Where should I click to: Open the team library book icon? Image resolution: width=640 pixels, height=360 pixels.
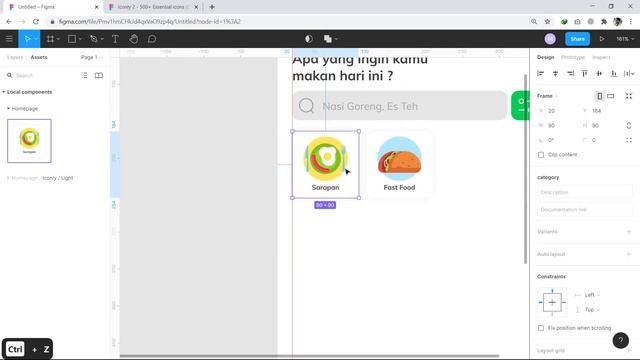tap(99, 76)
